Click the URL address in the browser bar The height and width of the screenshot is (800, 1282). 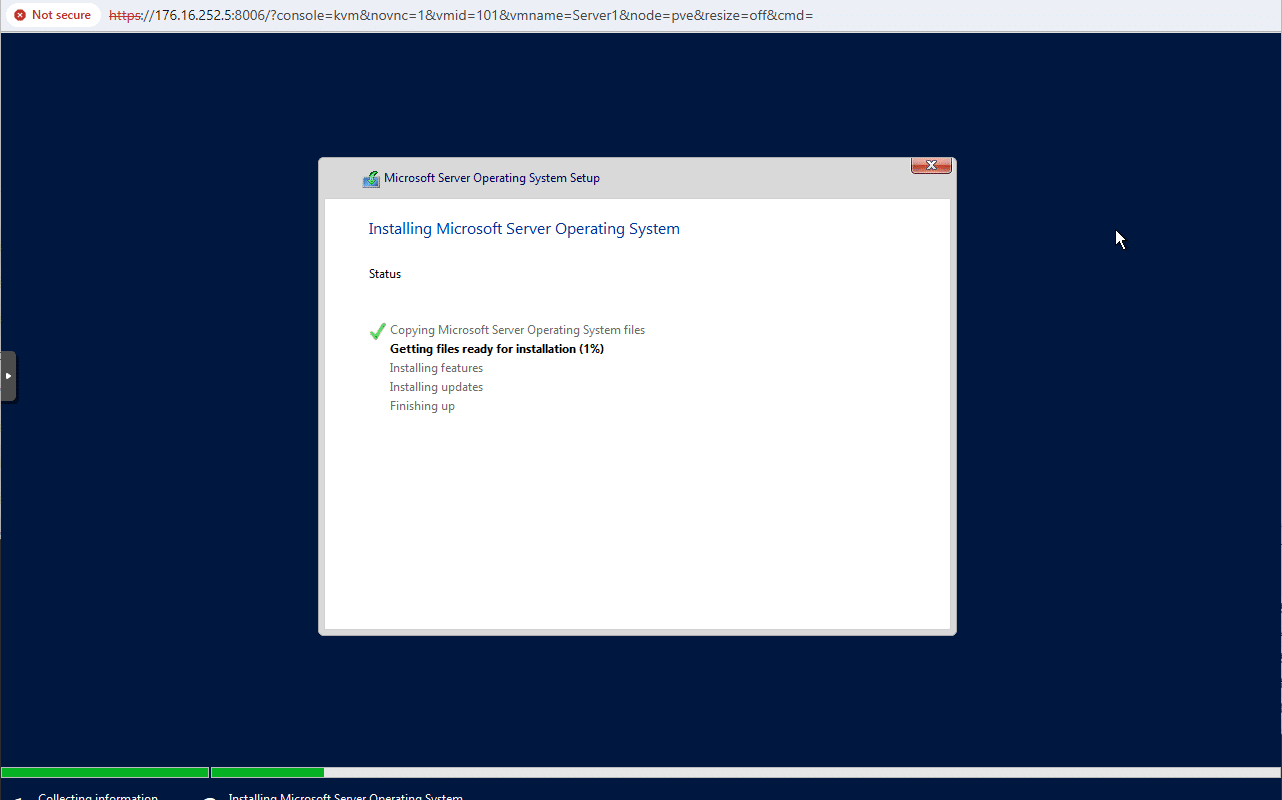click(461, 15)
